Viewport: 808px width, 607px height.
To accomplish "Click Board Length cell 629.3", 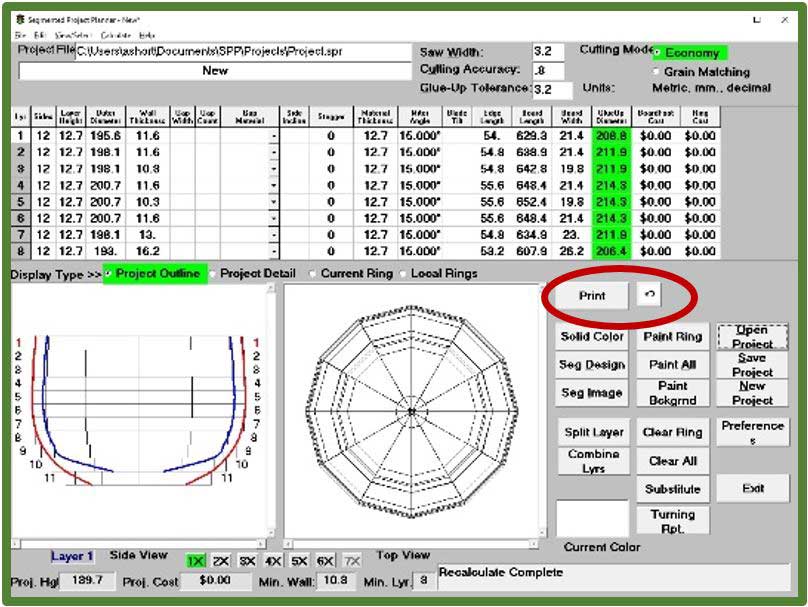I will tap(532, 136).
